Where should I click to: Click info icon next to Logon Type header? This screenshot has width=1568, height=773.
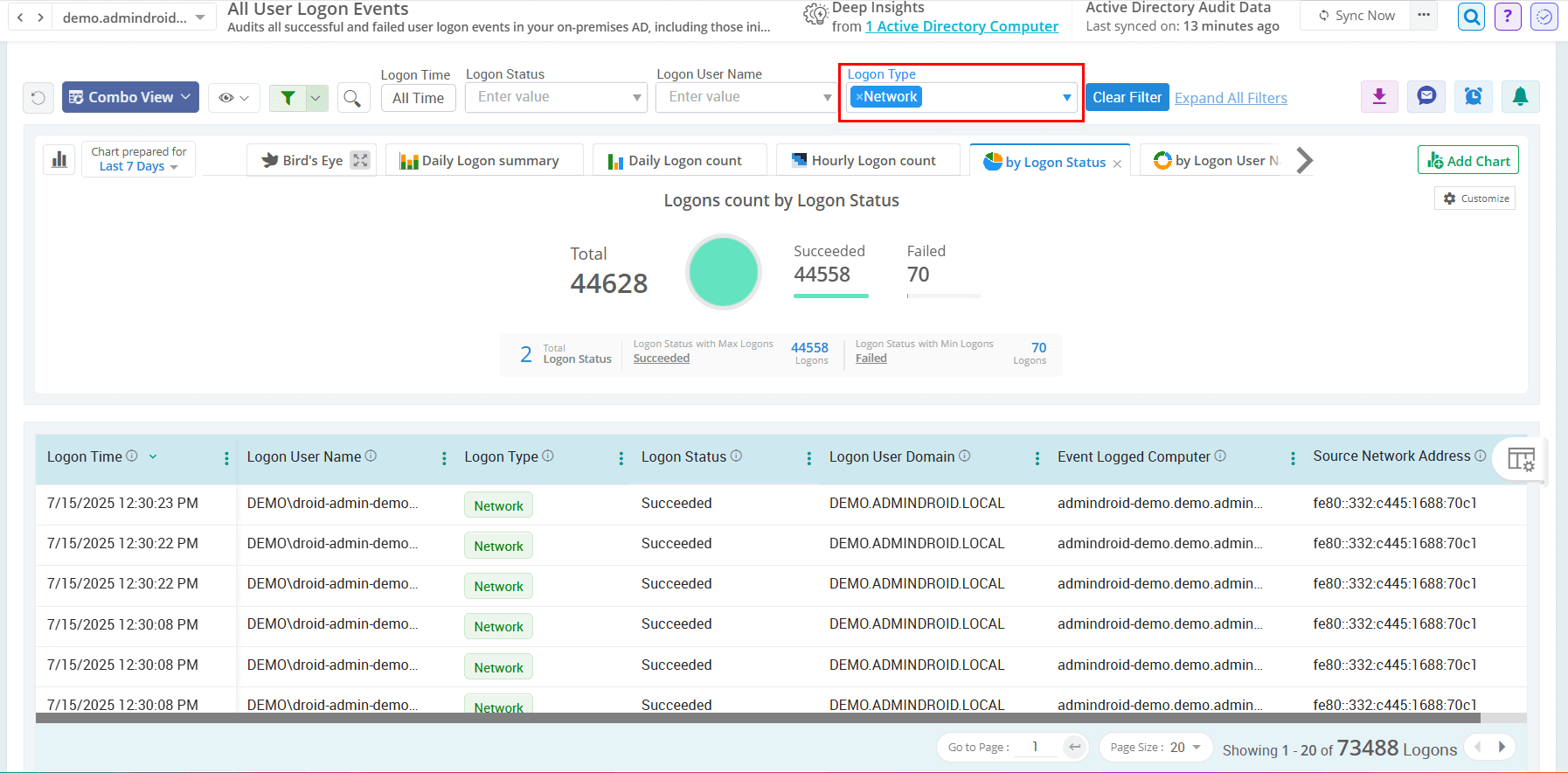tap(548, 456)
